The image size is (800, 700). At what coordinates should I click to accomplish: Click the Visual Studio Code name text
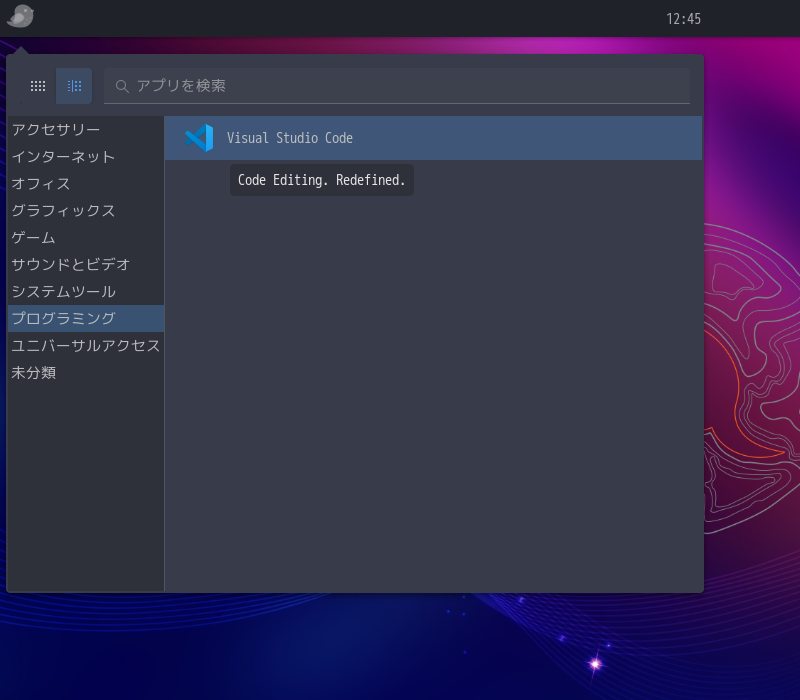tap(290, 138)
